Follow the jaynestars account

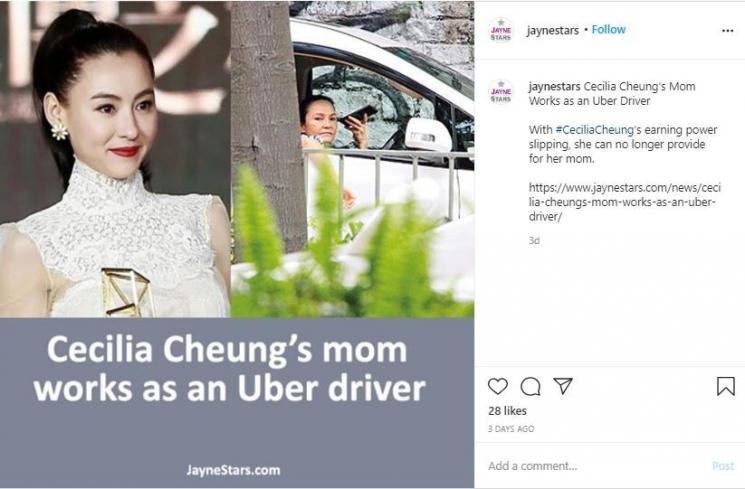click(x=608, y=29)
